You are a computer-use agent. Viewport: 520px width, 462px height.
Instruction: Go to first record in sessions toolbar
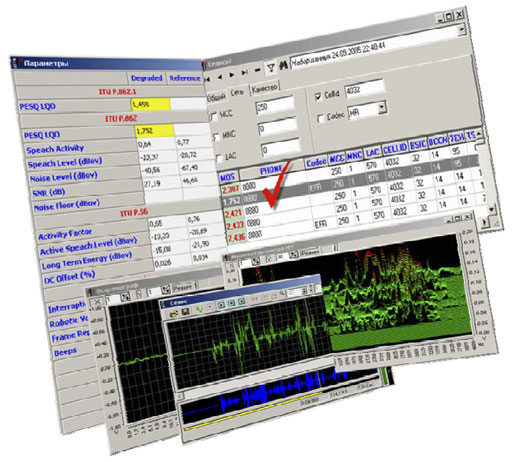(x=208, y=79)
